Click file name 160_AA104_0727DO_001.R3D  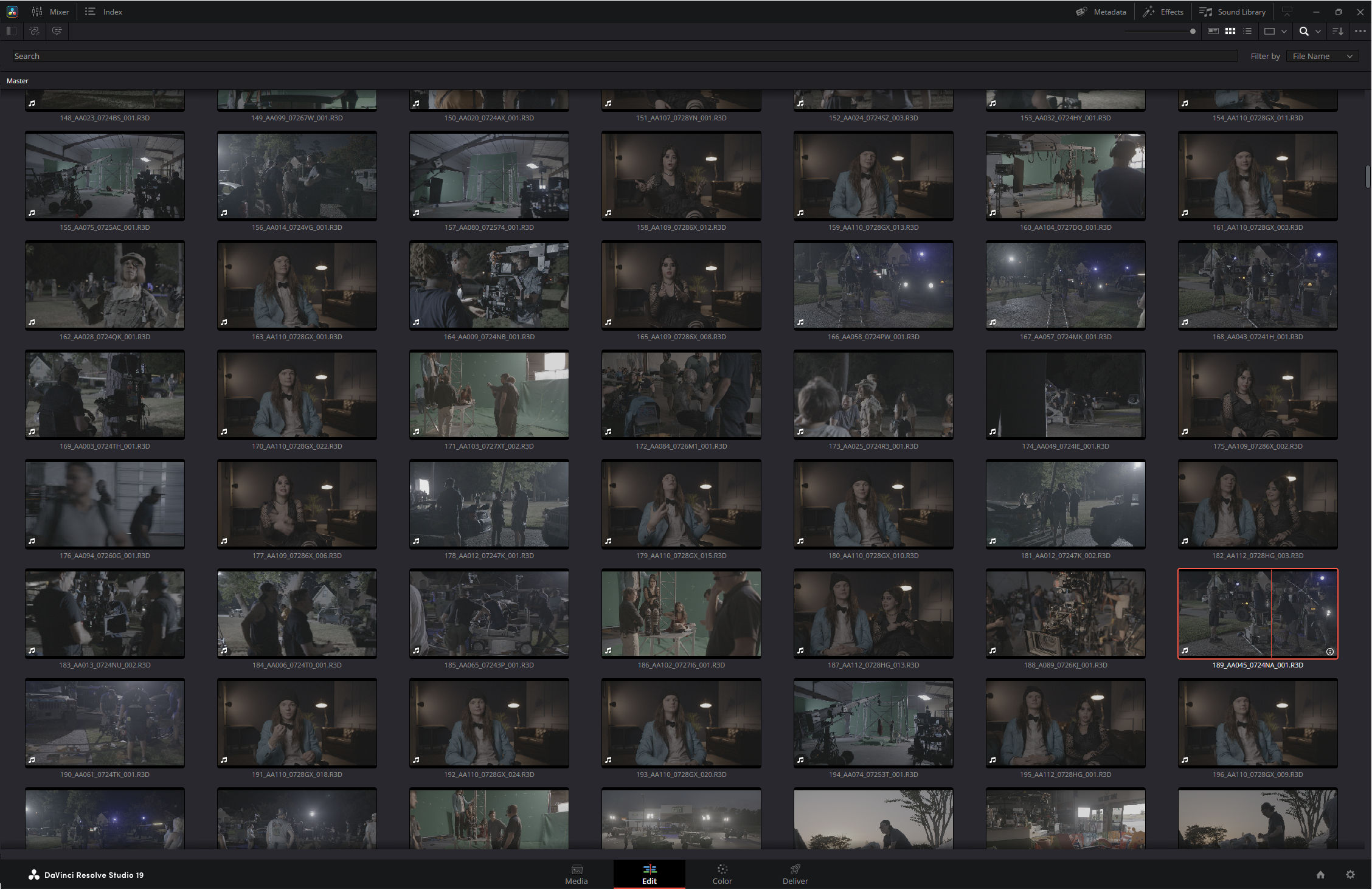1065,227
